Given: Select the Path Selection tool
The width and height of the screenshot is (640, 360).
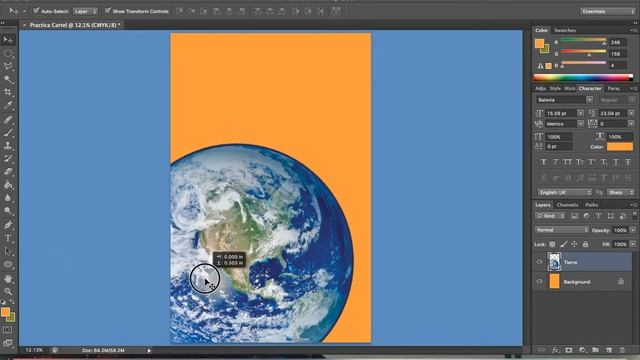Looking at the screenshot, I should [x=8, y=251].
